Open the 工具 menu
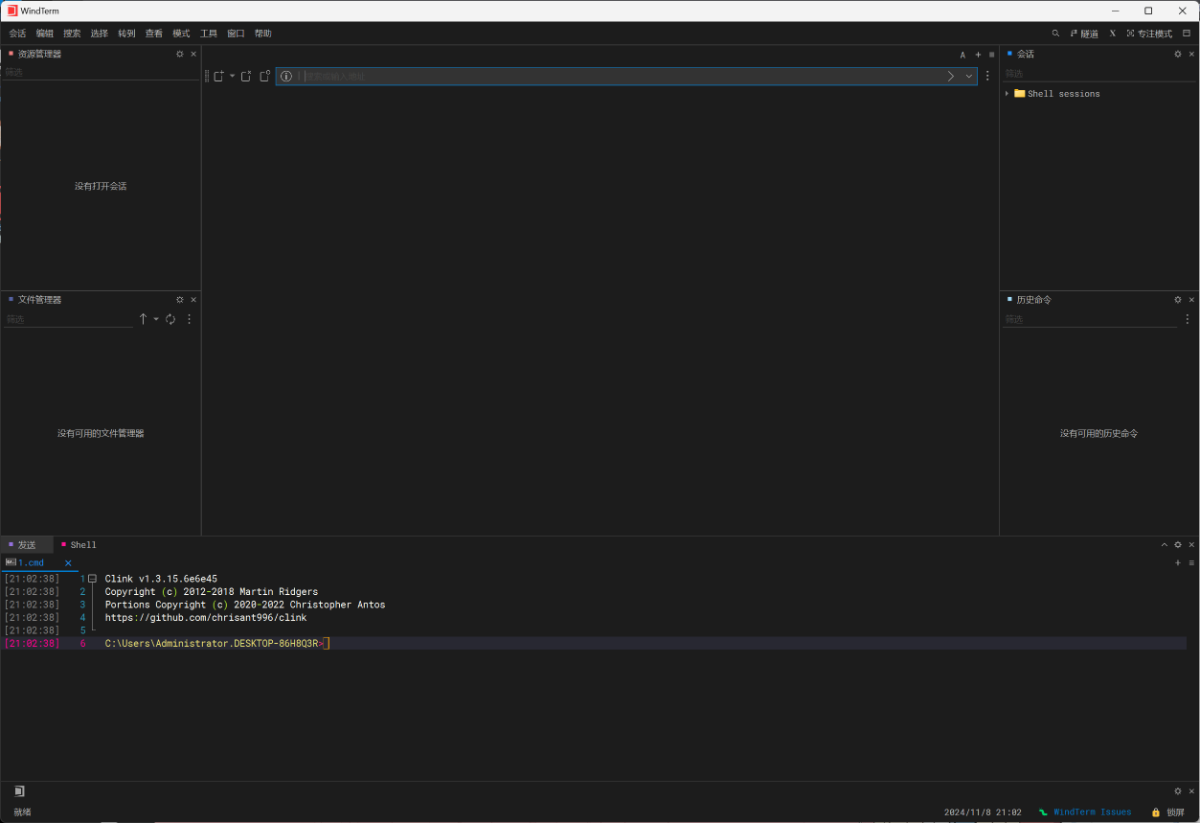 click(x=208, y=33)
